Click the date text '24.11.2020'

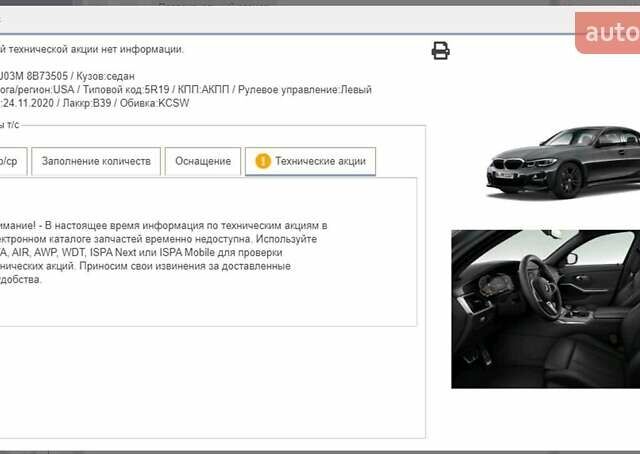tap(28, 103)
